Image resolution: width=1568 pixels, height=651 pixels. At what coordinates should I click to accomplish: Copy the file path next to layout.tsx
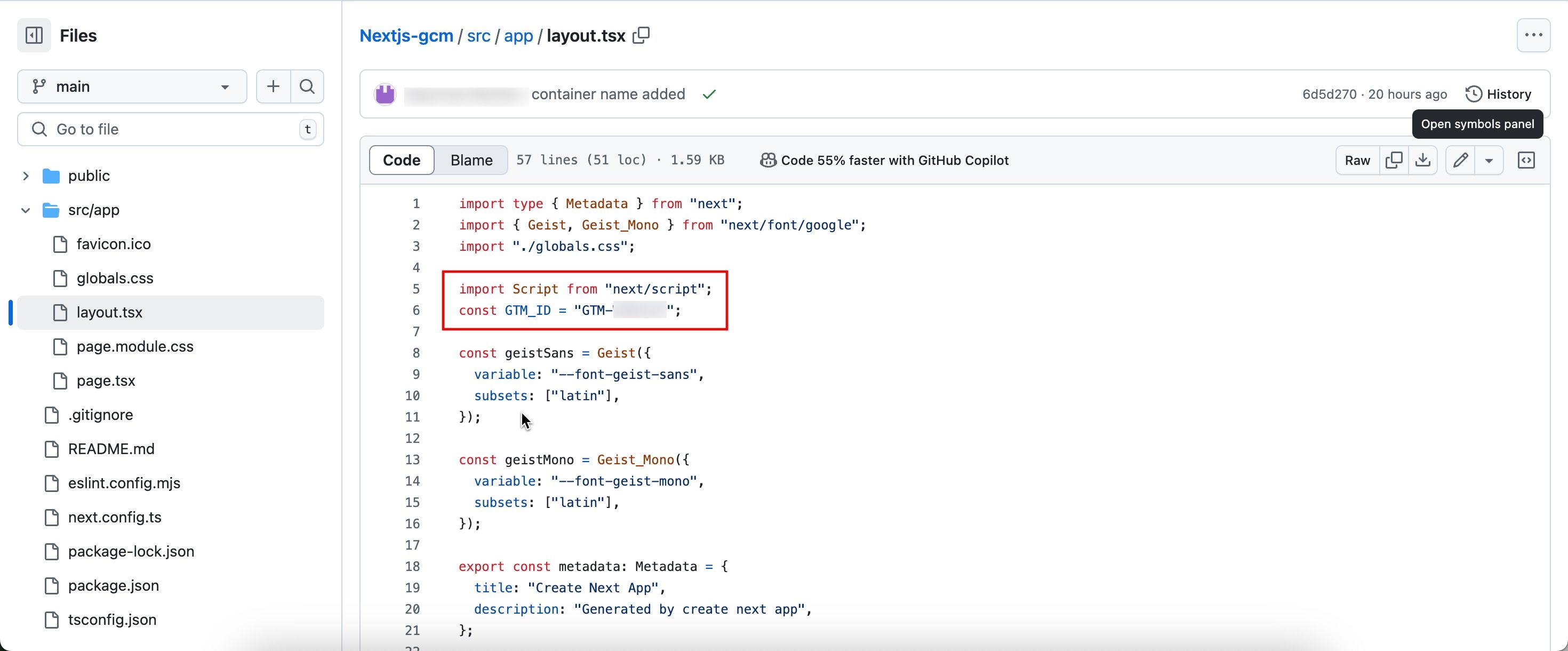pos(641,35)
